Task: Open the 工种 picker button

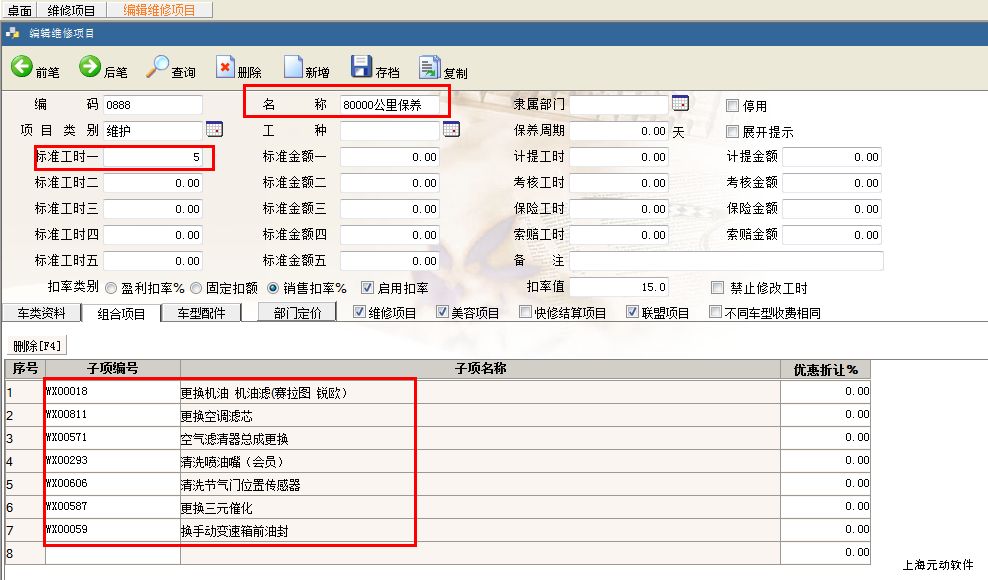Action: click(x=450, y=130)
